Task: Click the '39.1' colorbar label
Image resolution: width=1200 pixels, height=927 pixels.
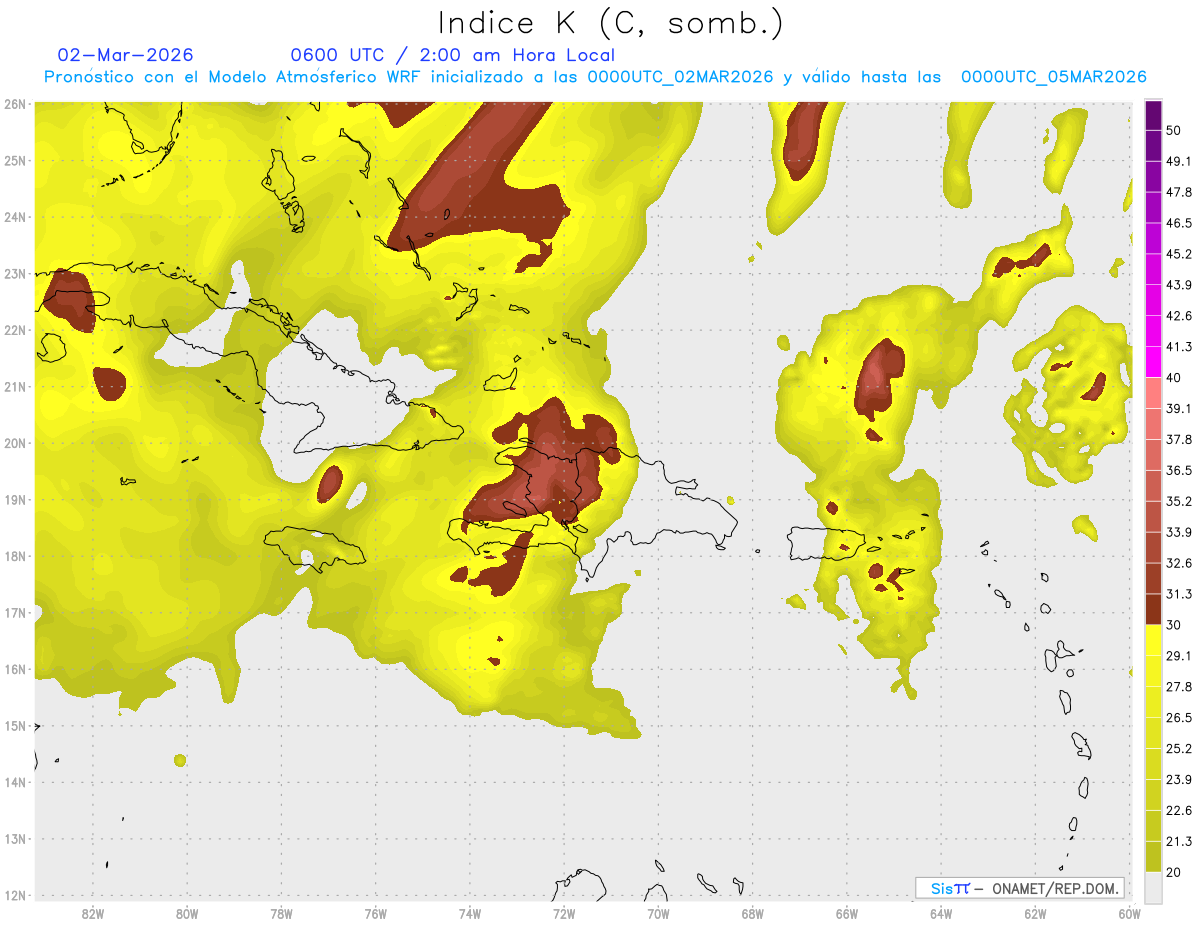Action: click(x=1179, y=408)
